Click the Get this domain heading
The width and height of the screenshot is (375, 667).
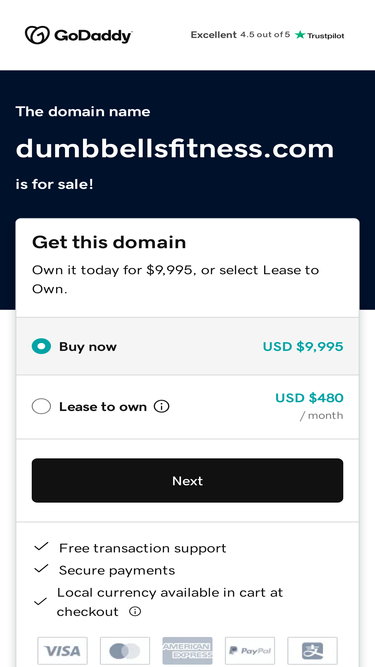click(x=109, y=242)
